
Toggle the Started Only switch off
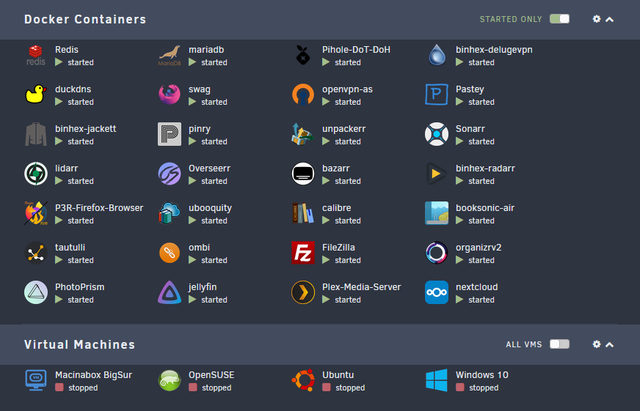pyautogui.click(x=559, y=19)
